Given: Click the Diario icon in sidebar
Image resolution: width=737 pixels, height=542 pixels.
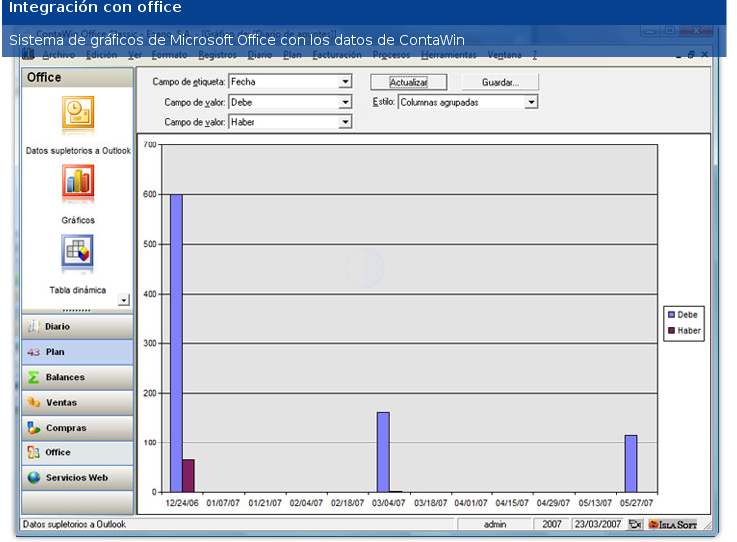Looking at the screenshot, I should 33,326.
